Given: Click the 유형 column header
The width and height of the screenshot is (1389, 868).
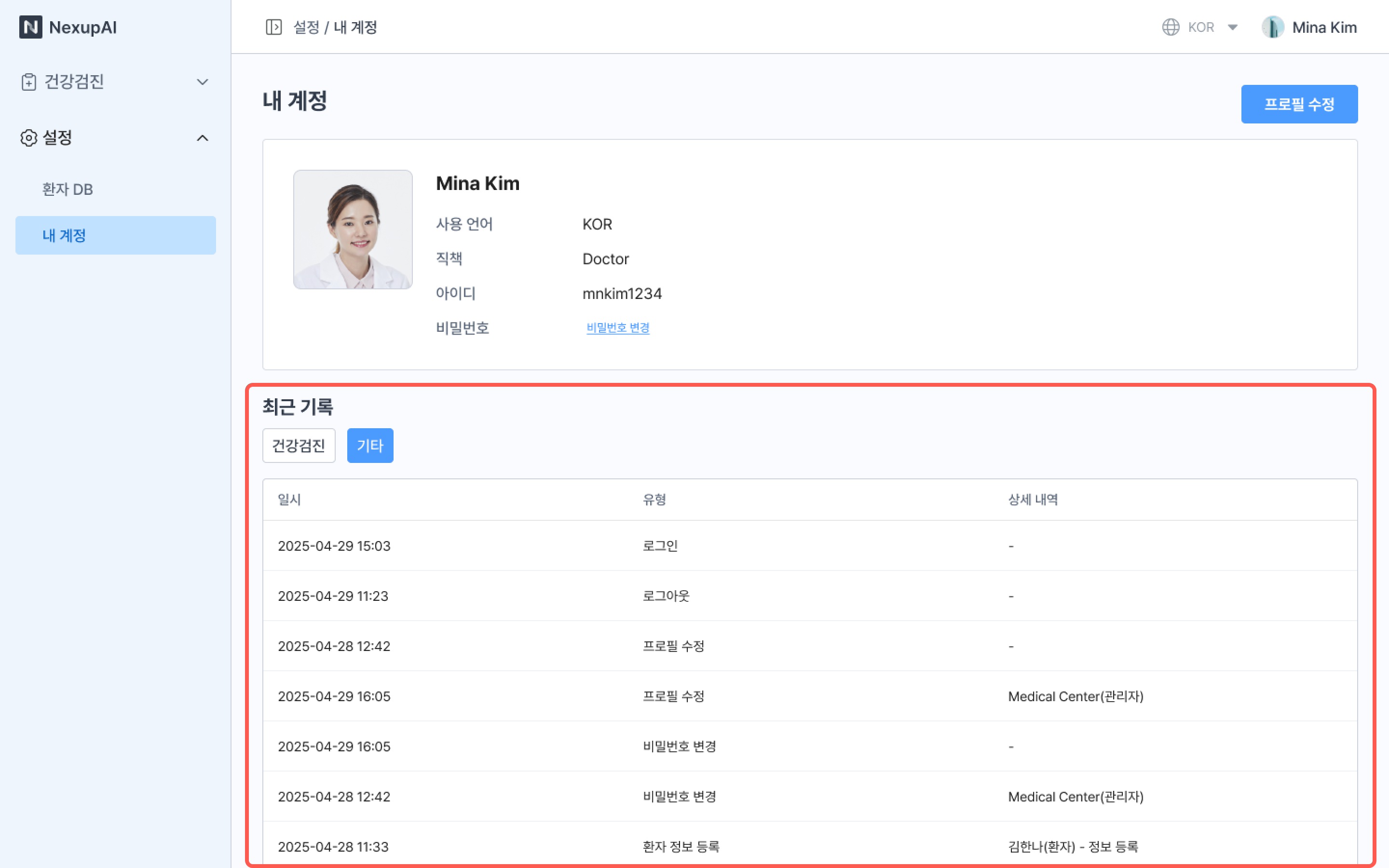Looking at the screenshot, I should pyautogui.click(x=654, y=500).
